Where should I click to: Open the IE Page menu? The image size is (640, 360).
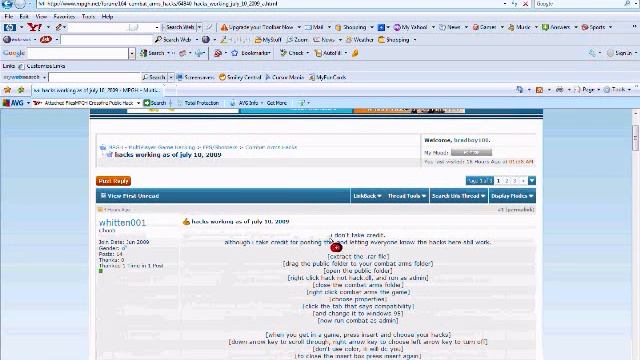(x=586, y=89)
